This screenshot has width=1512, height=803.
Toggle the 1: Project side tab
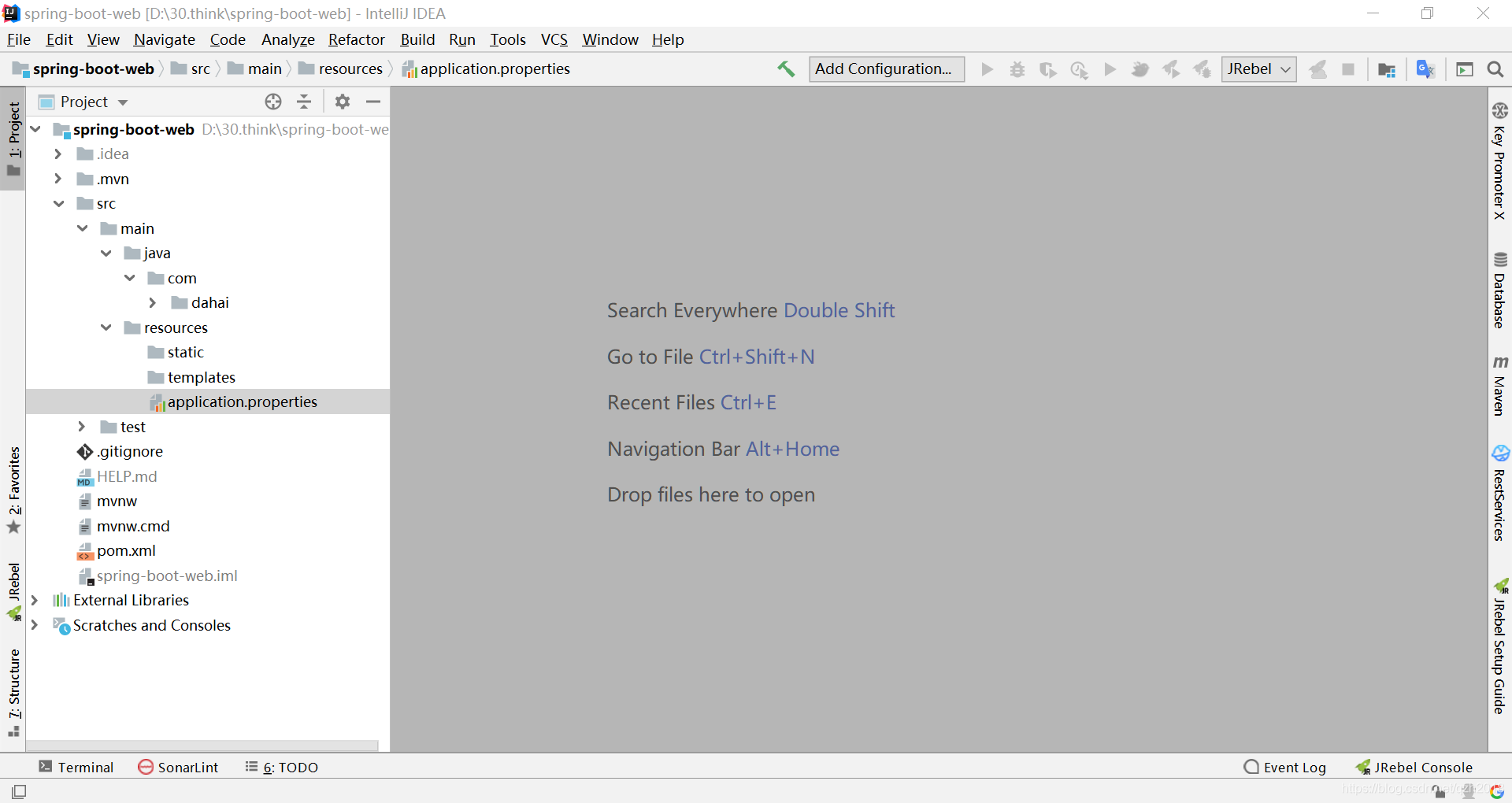click(13, 138)
